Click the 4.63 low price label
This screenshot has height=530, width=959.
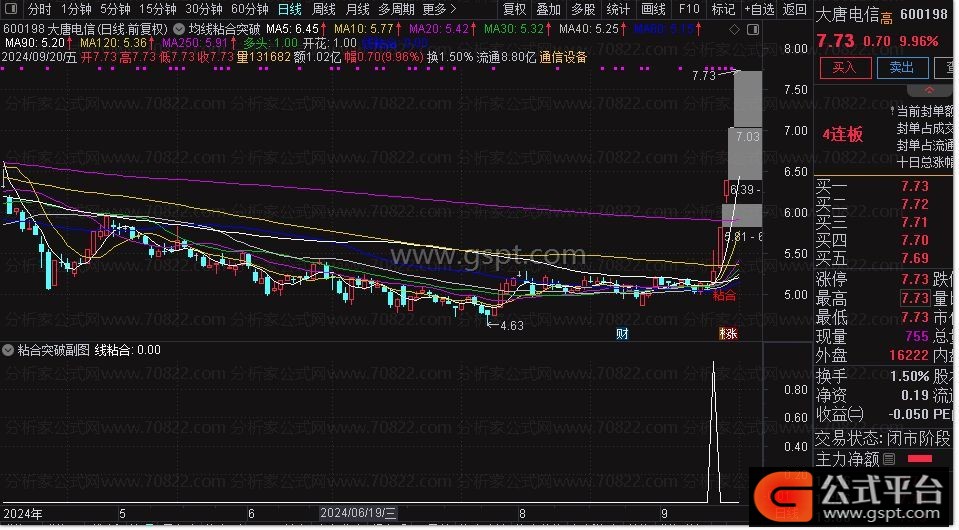[x=512, y=326]
